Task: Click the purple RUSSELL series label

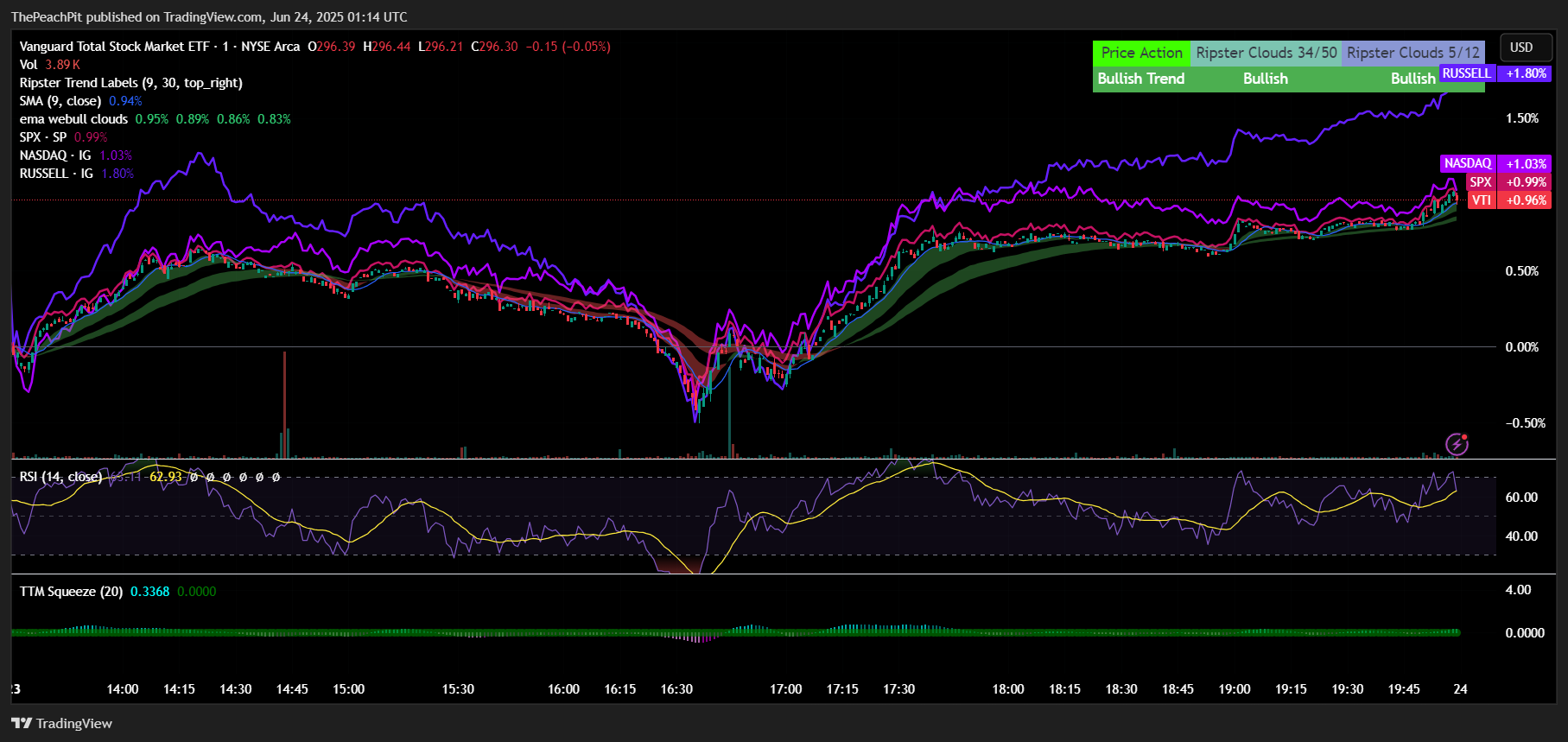Action: pyautogui.click(x=1466, y=73)
